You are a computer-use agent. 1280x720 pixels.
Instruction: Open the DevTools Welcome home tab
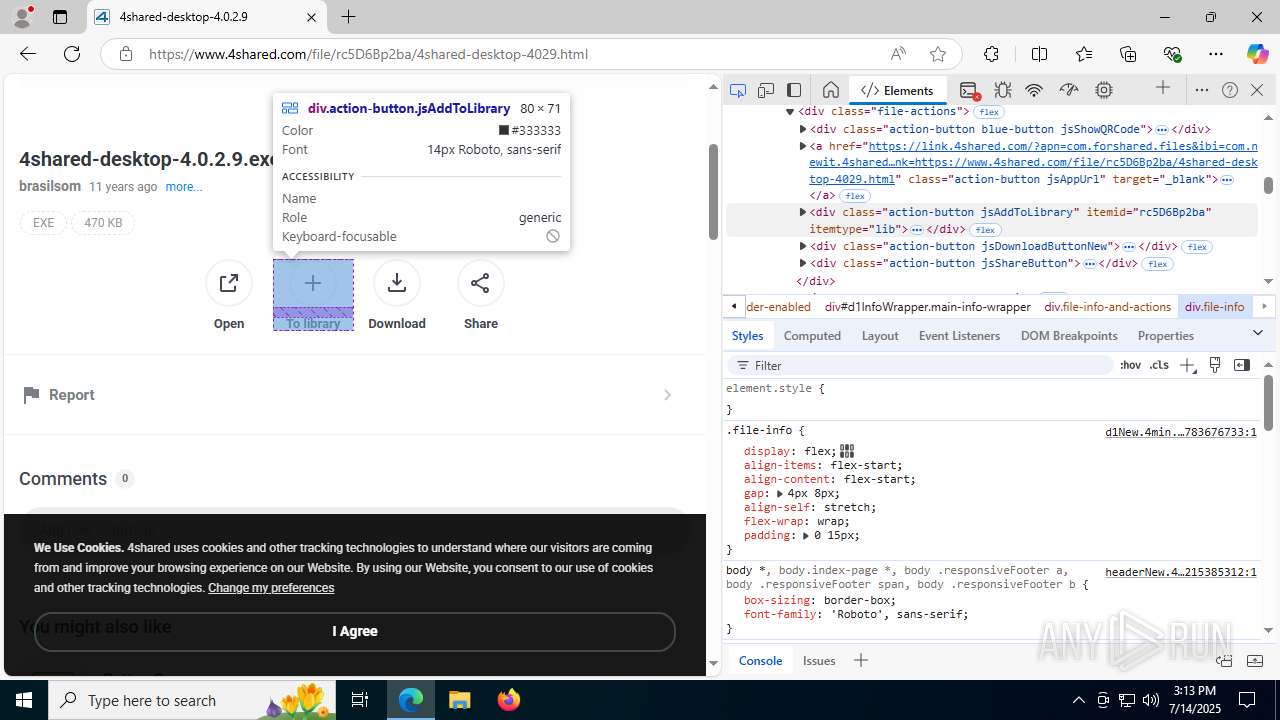click(x=830, y=90)
